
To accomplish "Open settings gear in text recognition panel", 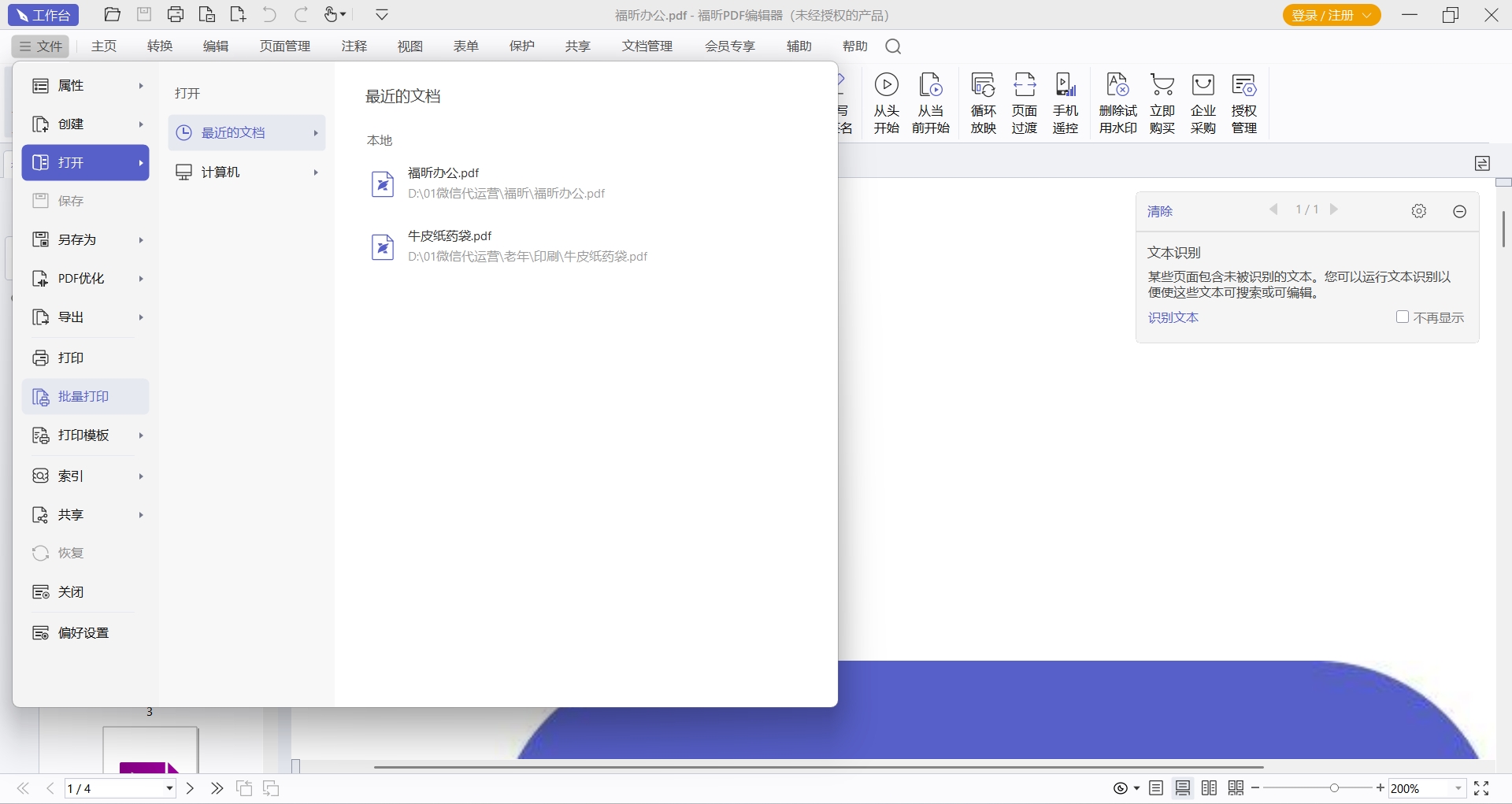I will [x=1418, y=211].
